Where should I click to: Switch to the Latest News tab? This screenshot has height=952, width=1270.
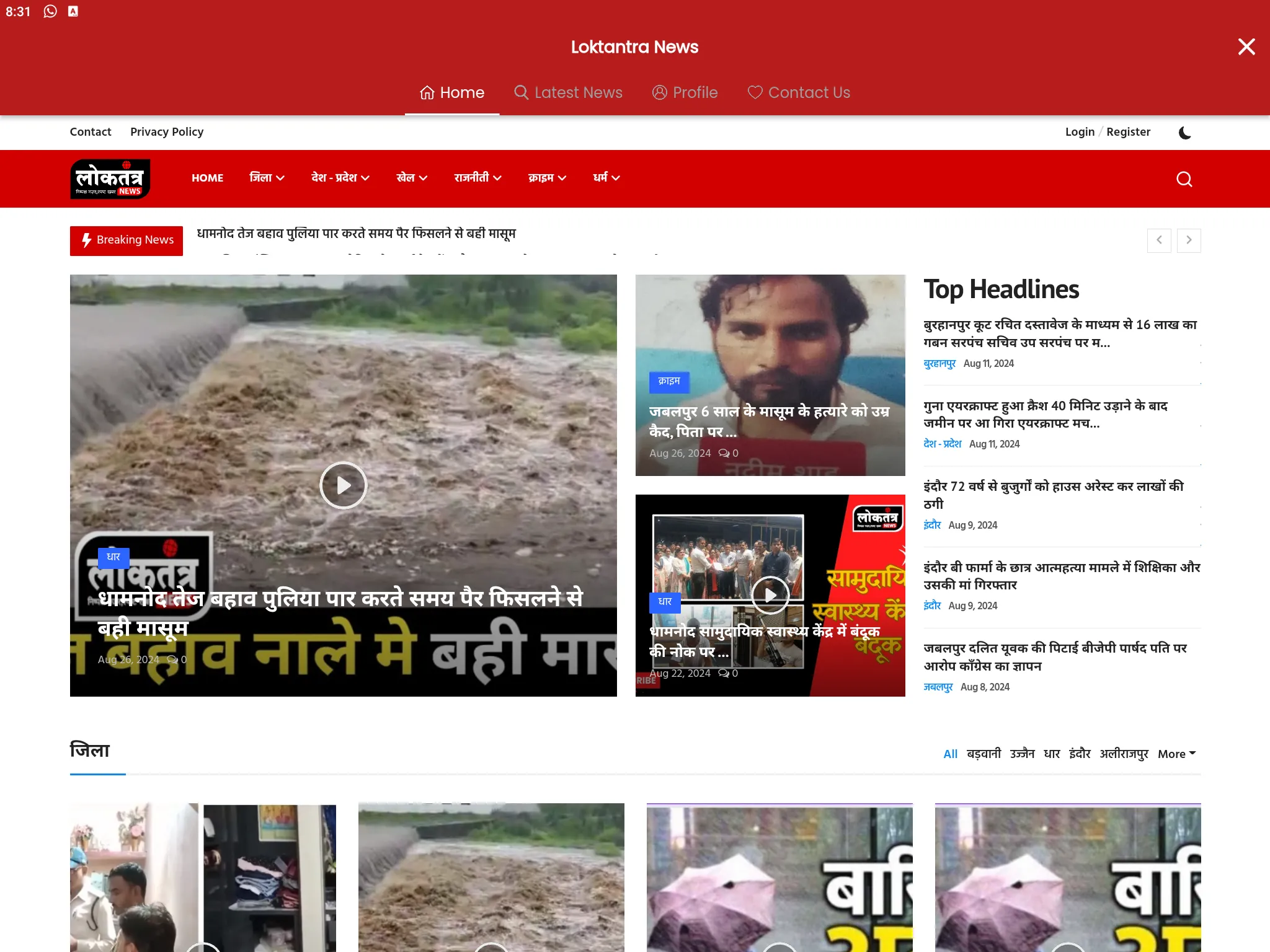click(568, 92)
